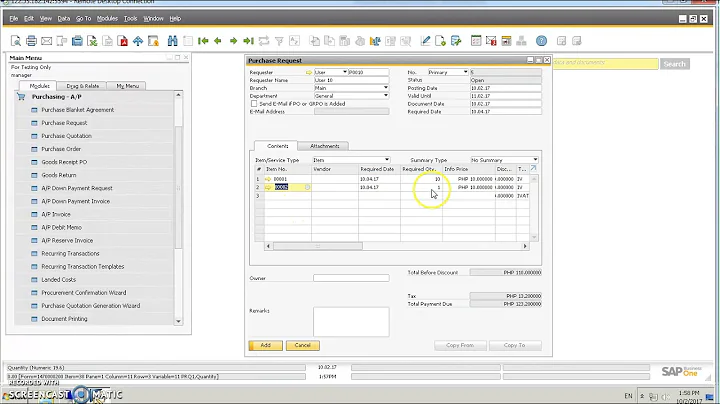720x404 pixels.
Task: Click the Copy From button
Action: (x=460, y=345)
